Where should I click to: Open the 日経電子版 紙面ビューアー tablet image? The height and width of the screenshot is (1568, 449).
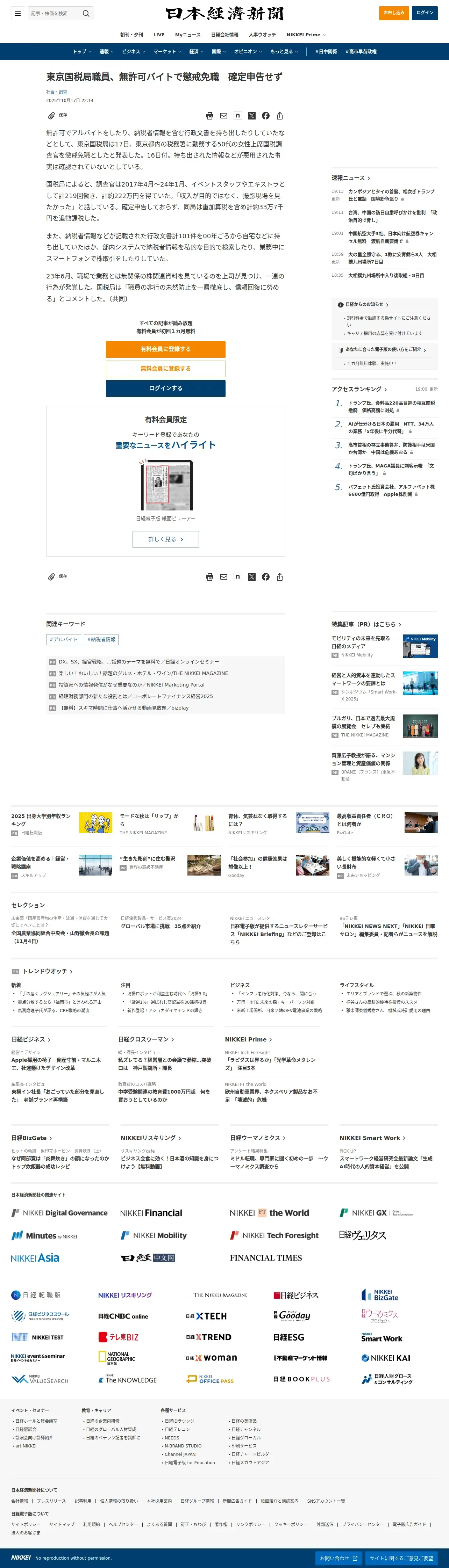[166, 485]
